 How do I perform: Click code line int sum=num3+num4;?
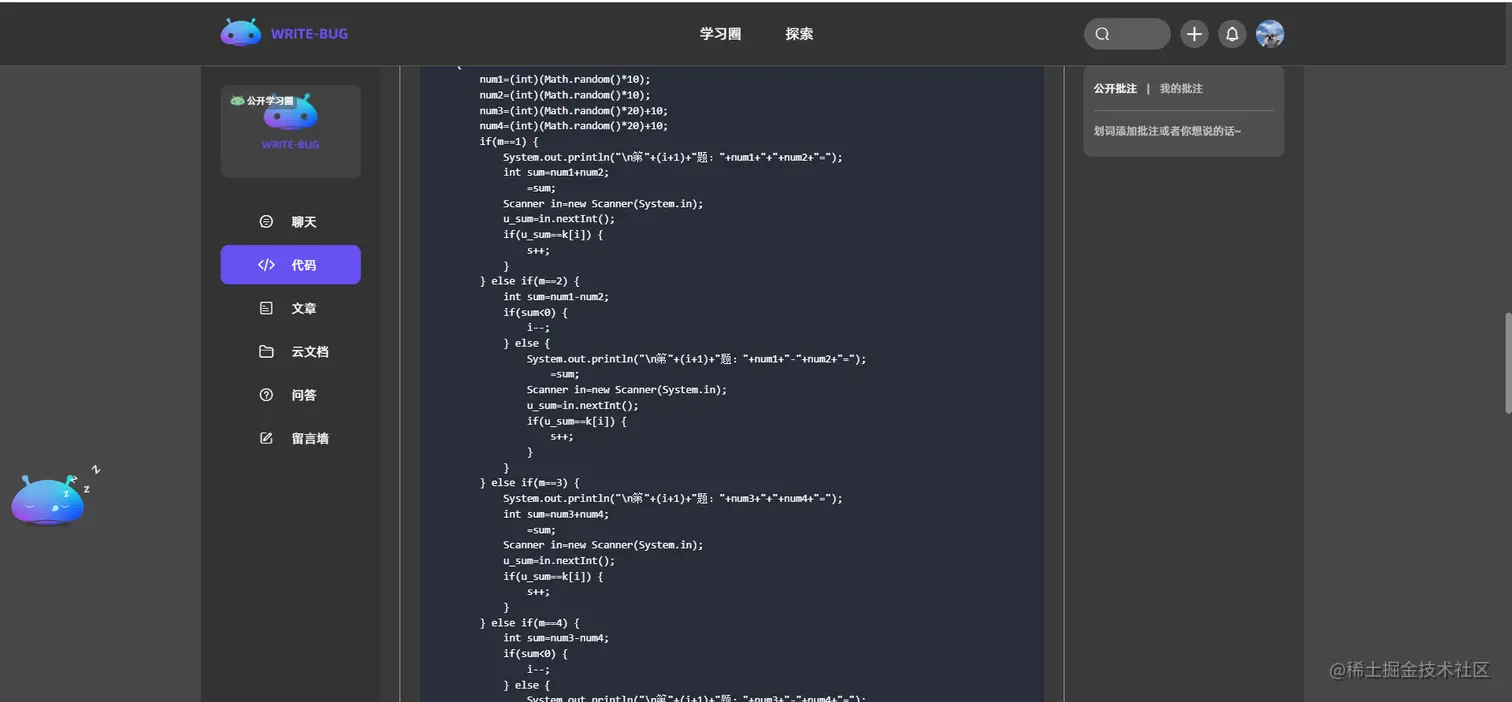556,514
